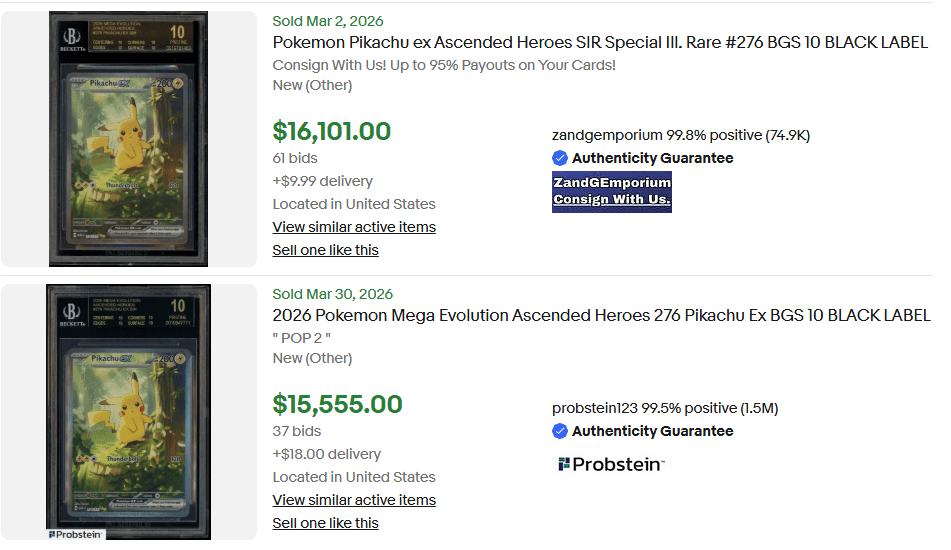Click the Probstein logo under the second seller
951x550 pixels.
click(610, 464)
